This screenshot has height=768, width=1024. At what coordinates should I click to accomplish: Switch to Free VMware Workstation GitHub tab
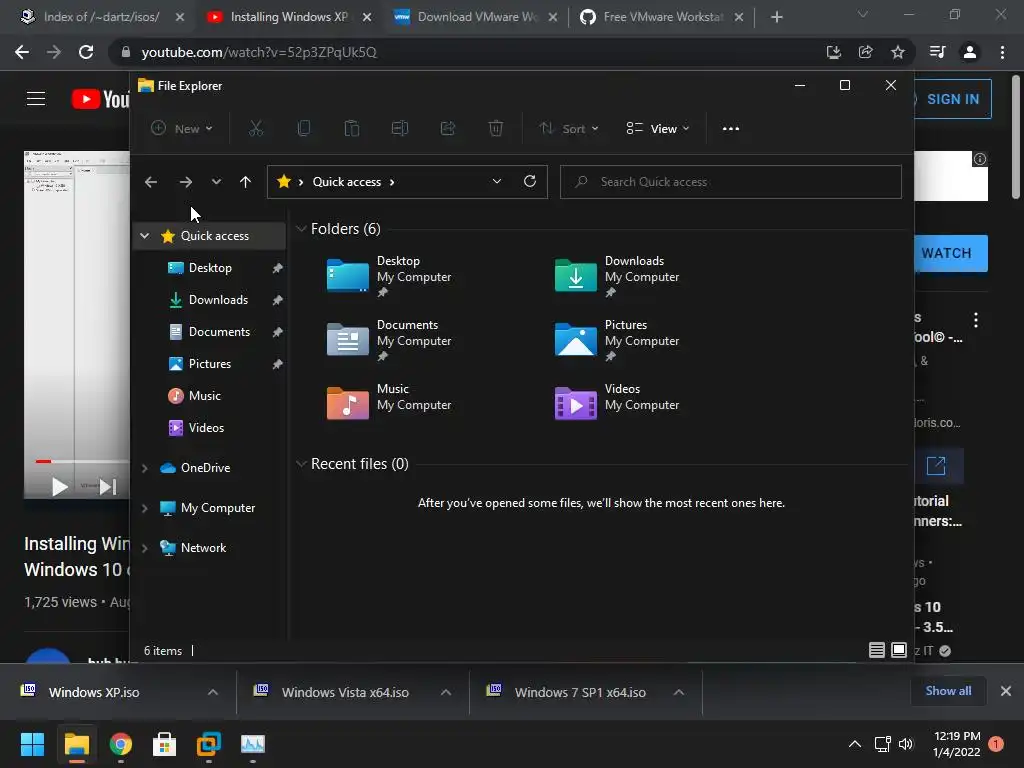click(662, 17)
